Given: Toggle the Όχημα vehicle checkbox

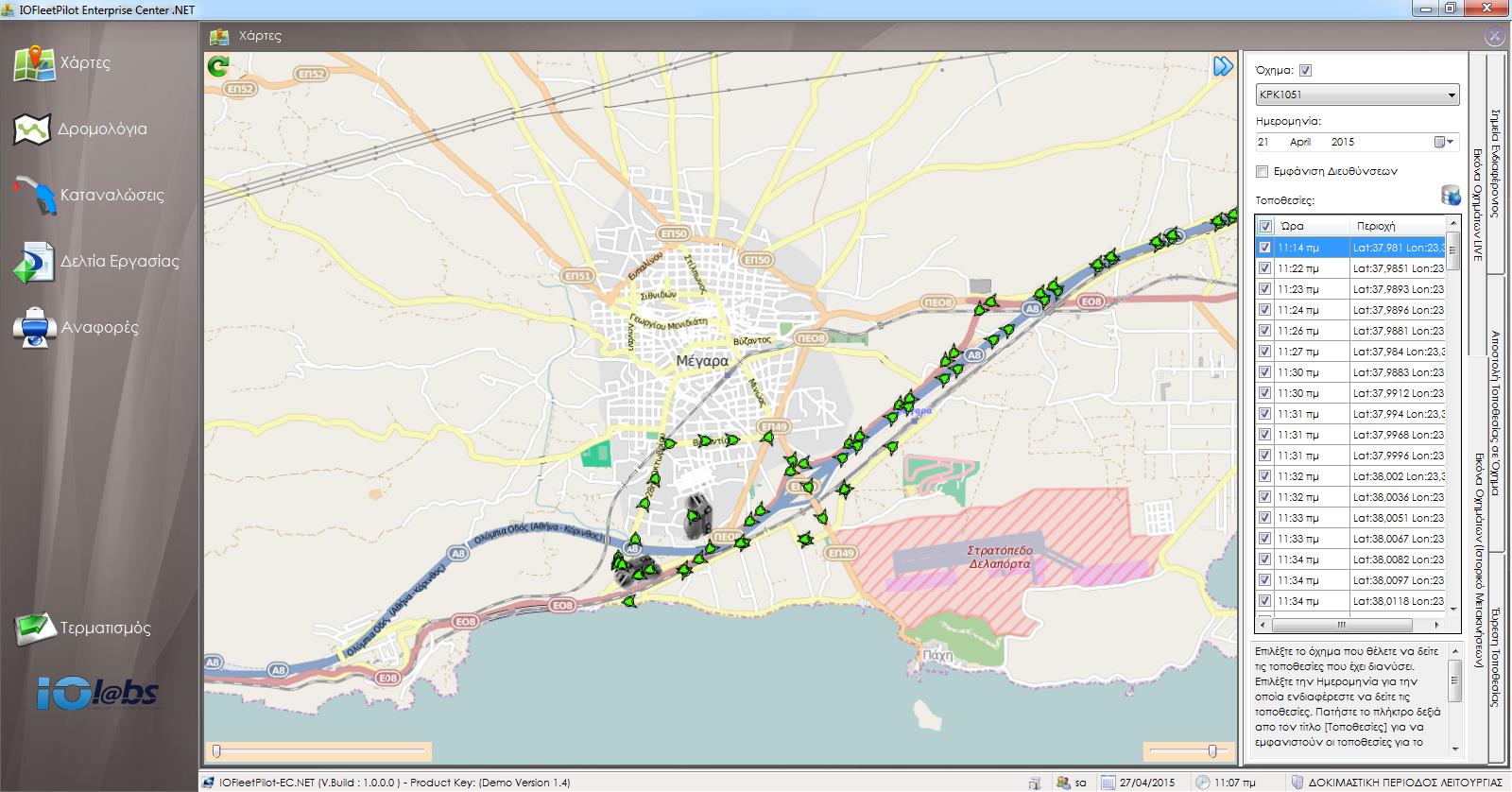Looking at the screenshot, I should point(1306,70).
